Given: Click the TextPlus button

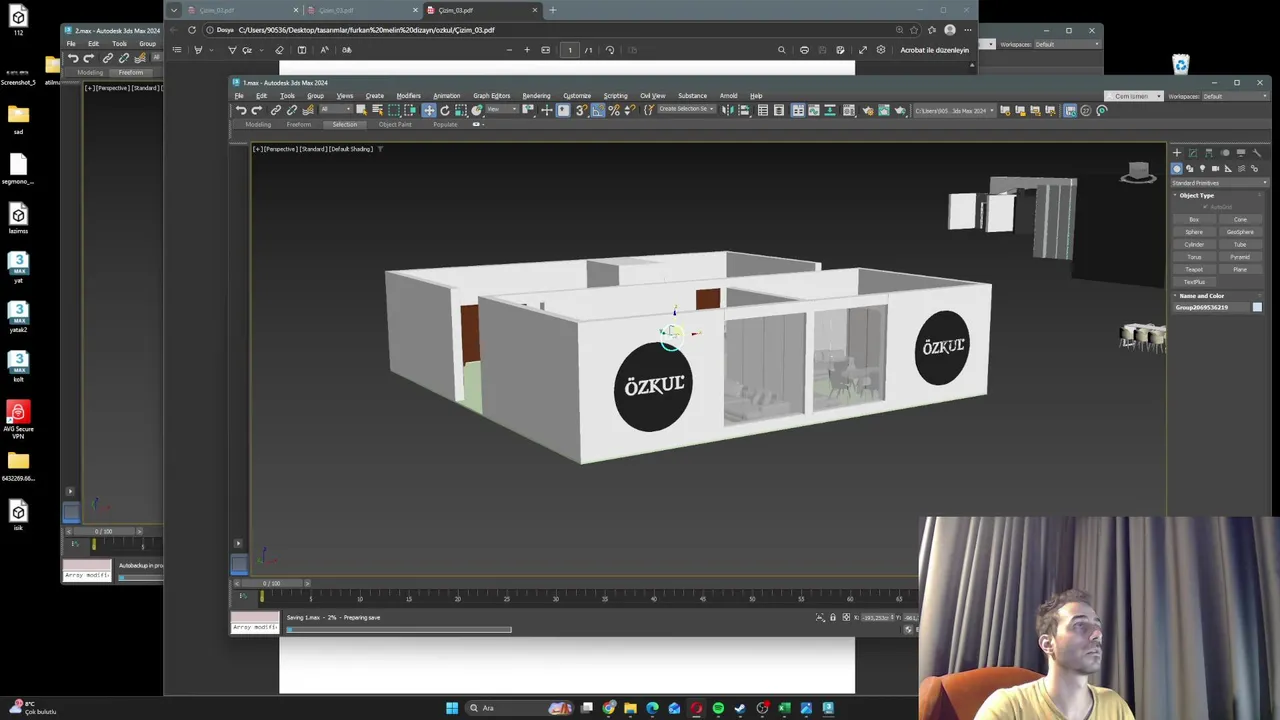Looking at the screenshot, I should [x=1194, y=282].
